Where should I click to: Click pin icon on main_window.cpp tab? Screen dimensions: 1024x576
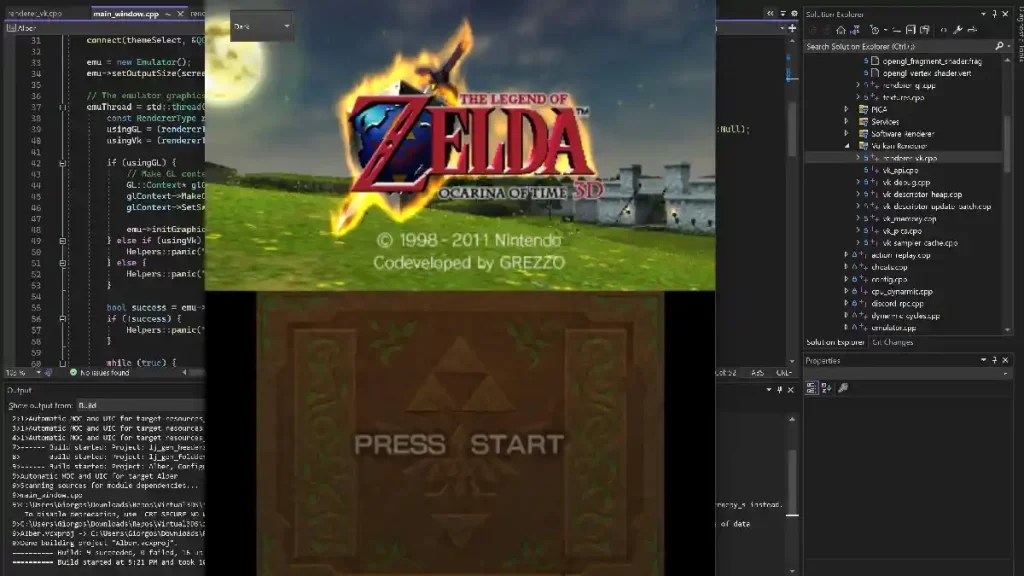pyautogui.click(x=168, y=14)
